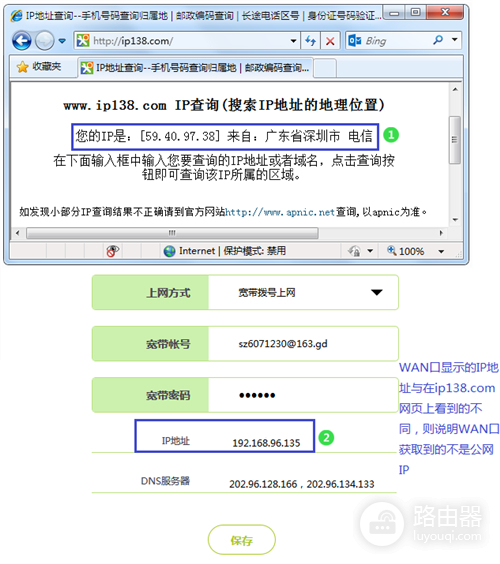Click the horizontal scrollbar thumb
The width and height of the screenshot is (500, 564).
click(x=172, y=233)
